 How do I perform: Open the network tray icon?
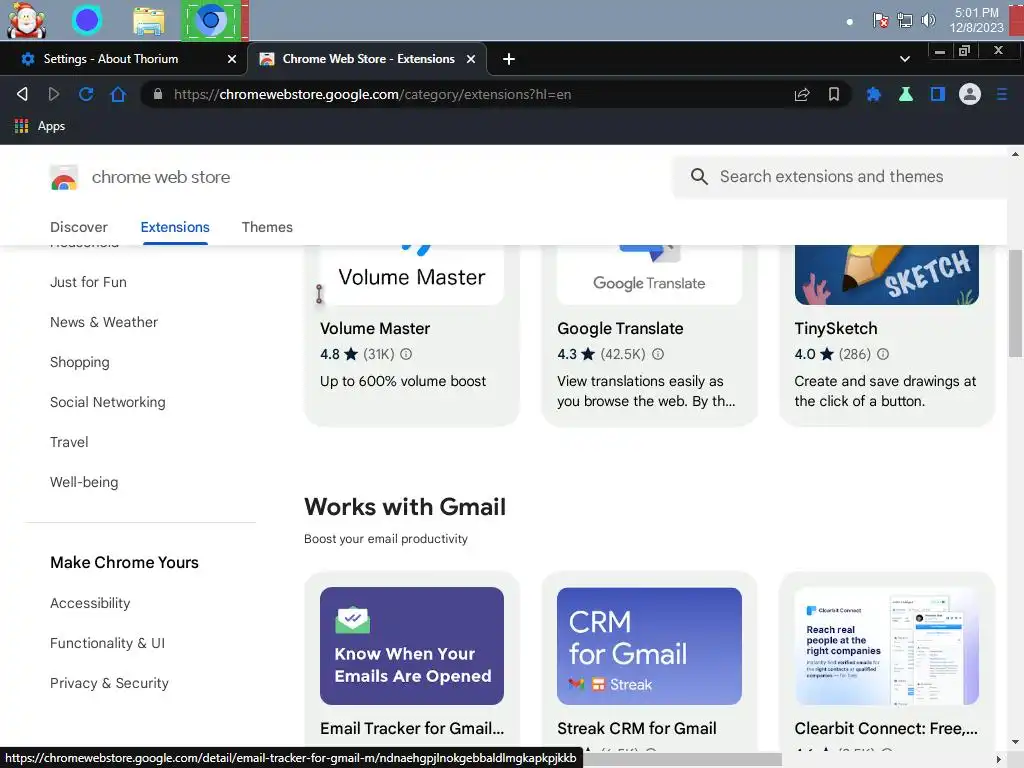coord(904,20)
